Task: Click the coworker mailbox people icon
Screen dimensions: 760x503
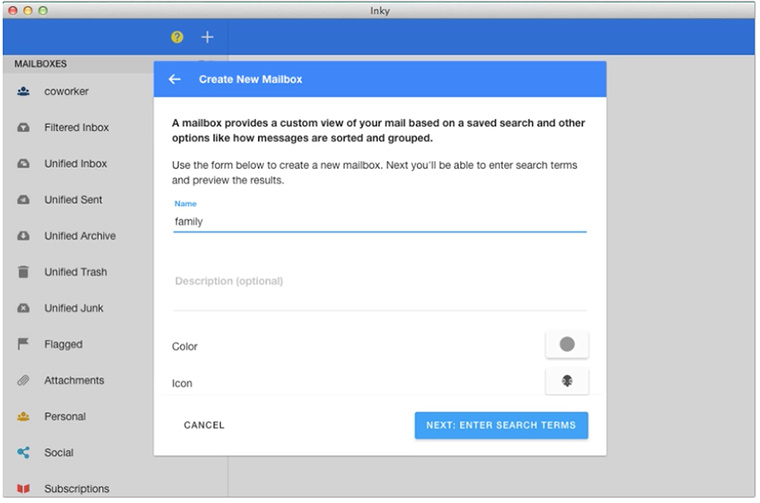Action: [x=23, y=91]
